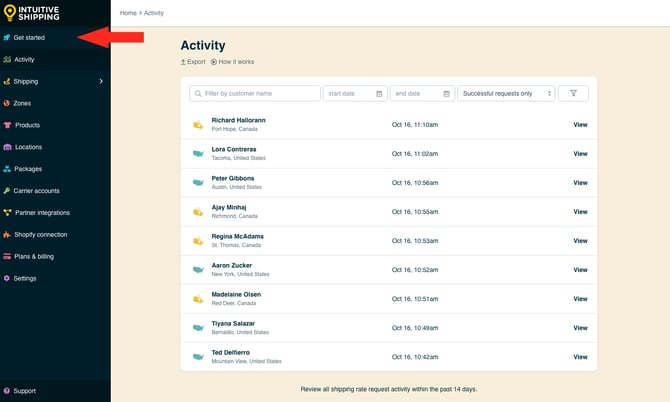Click the shirt icon next to Products

tap(7, 125)
